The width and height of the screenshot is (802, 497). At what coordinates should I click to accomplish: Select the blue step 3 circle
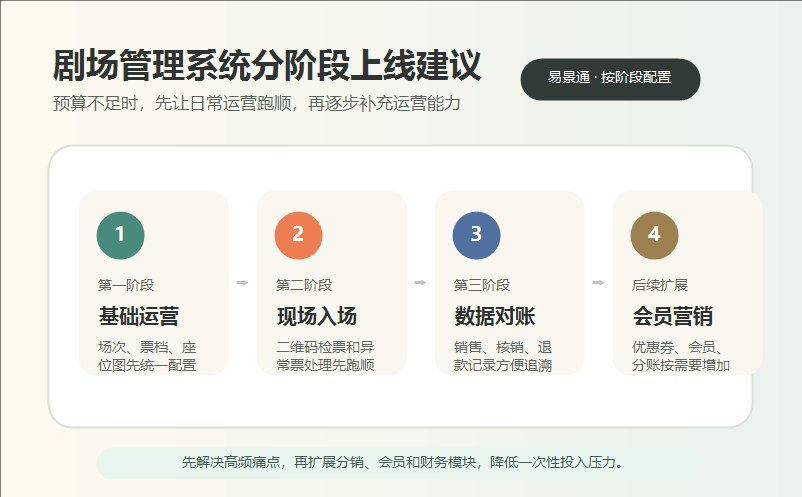click(x=477, y=235)
